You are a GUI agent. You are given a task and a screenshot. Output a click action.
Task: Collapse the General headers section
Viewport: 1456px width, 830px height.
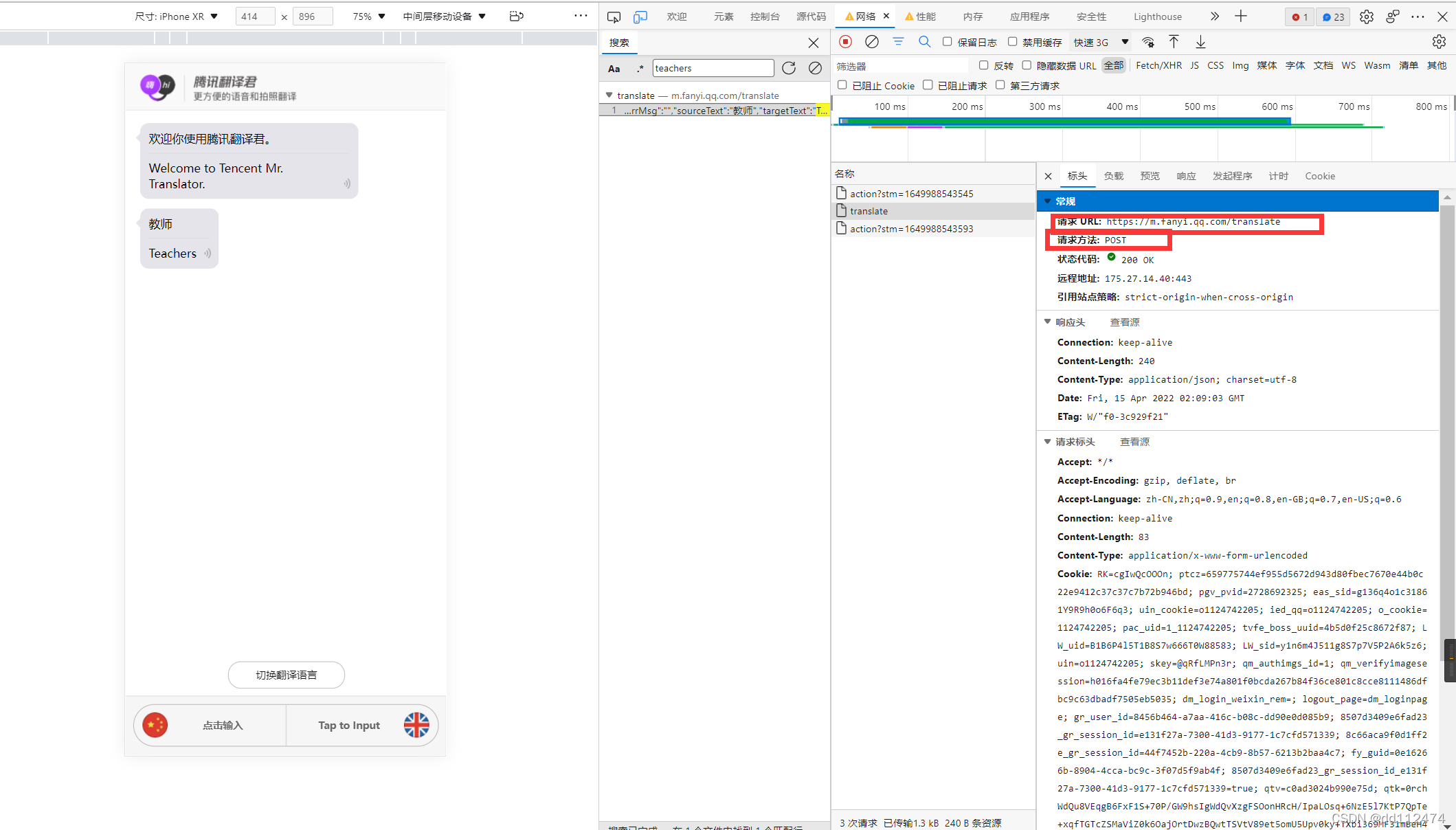pyautogui.click(x=1048, y=201)
